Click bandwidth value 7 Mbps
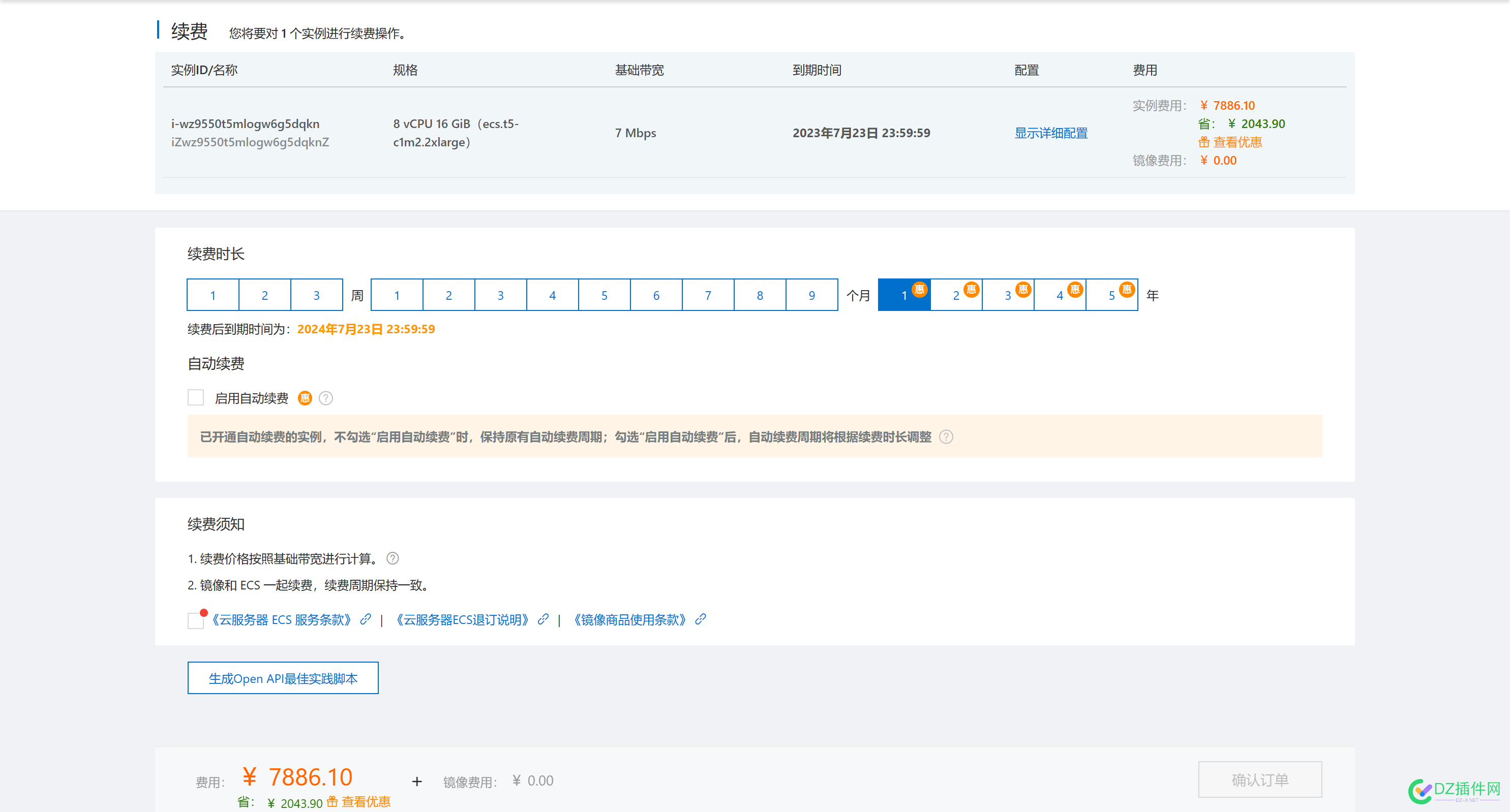Viewport: 1510px width, 812px height. click(636, 133)
